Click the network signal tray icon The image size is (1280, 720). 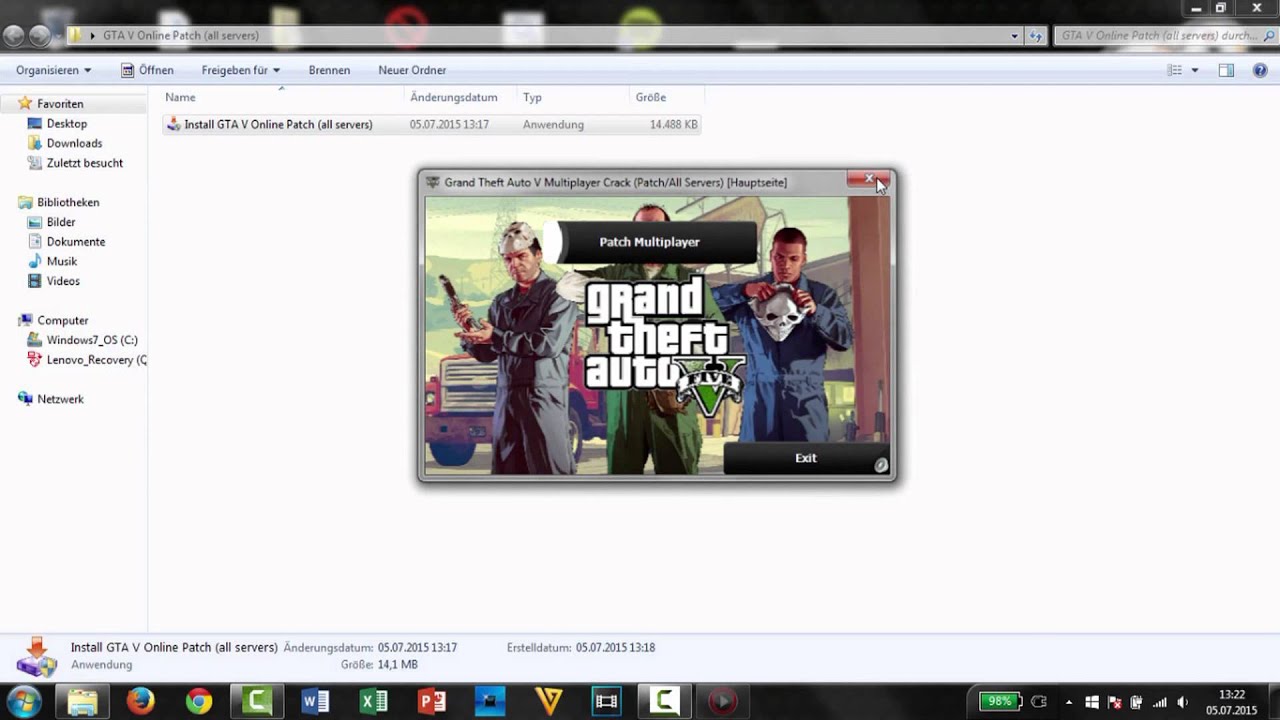coord(1160,702)
